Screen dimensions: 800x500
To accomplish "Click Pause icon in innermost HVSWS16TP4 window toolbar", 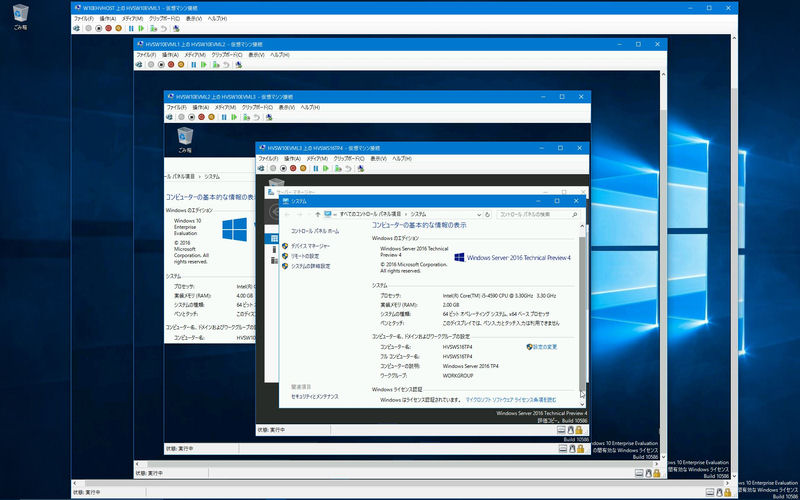I will click(x=316, y=168).
